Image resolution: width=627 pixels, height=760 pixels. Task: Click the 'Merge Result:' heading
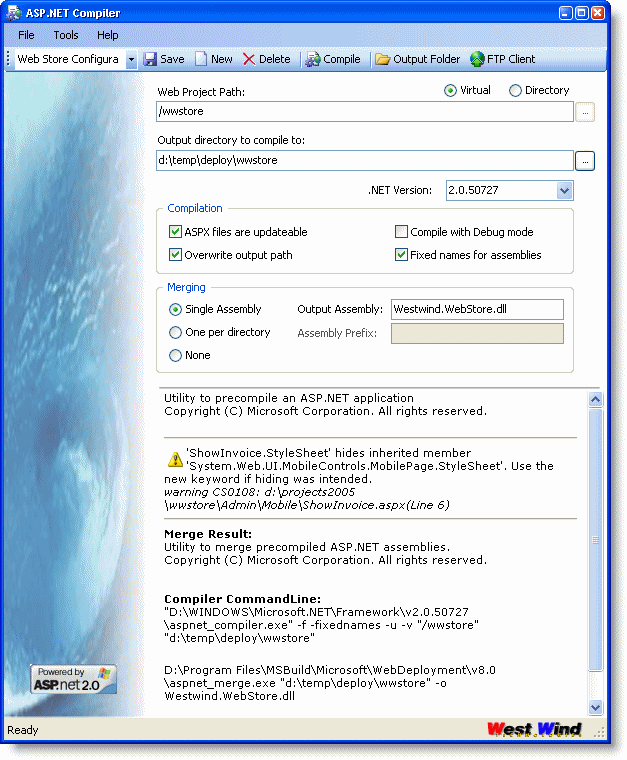pyautogui.click(x=208, y=534)
